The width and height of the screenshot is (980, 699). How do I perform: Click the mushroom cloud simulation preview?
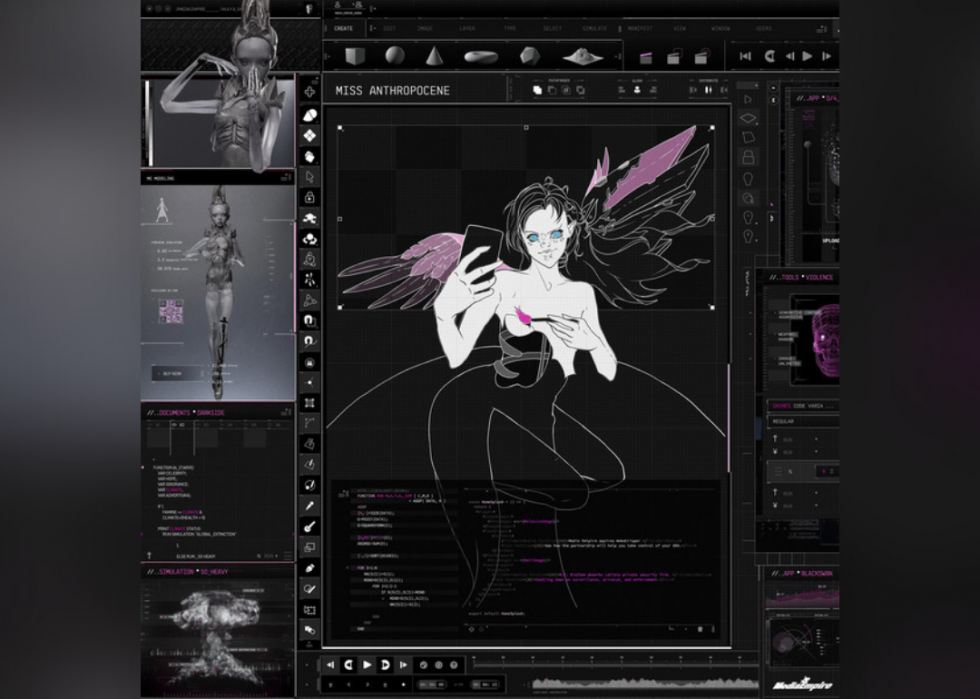point(218,636)
